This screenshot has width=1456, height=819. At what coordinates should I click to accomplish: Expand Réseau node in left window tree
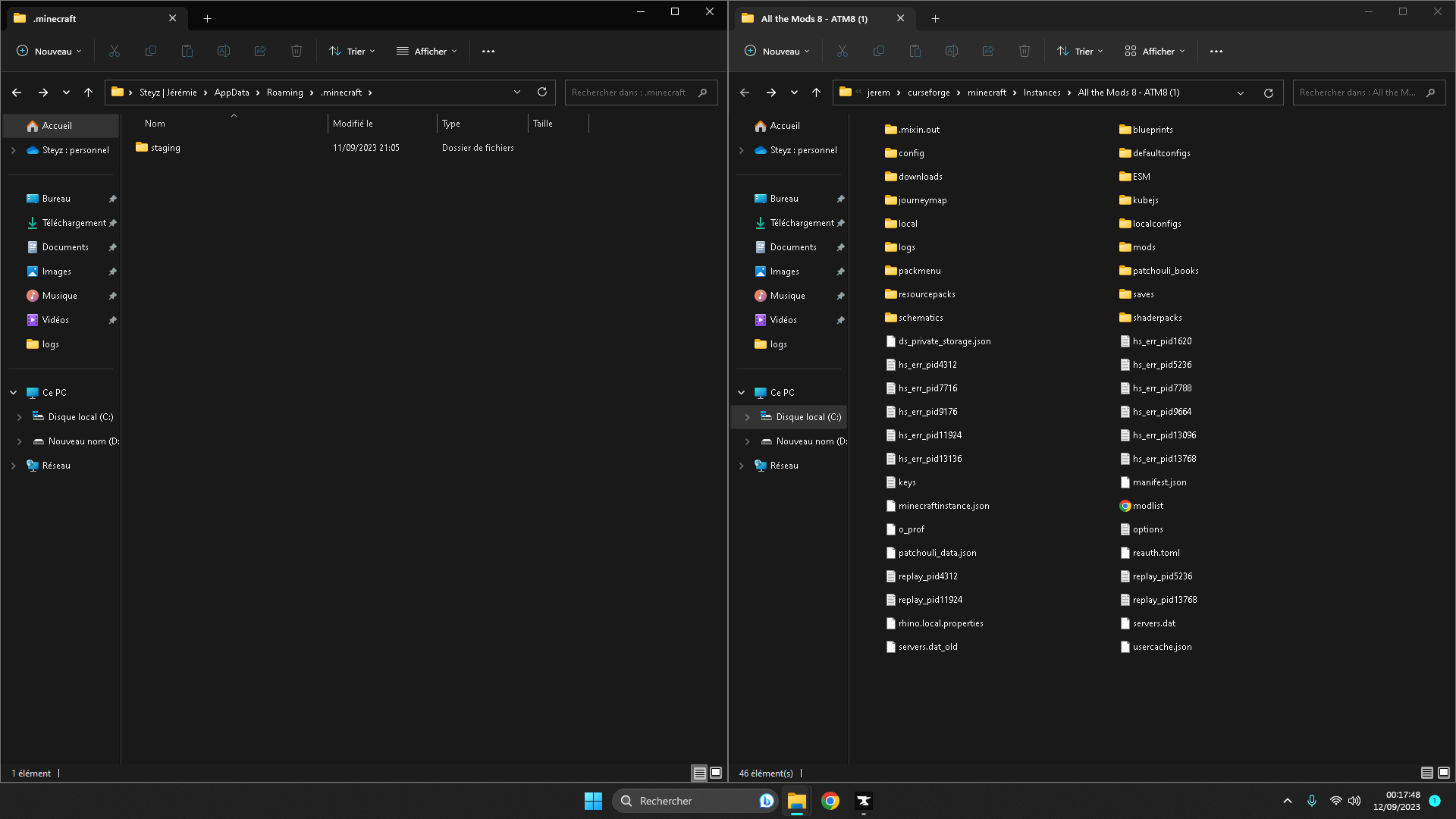point(13,466)
